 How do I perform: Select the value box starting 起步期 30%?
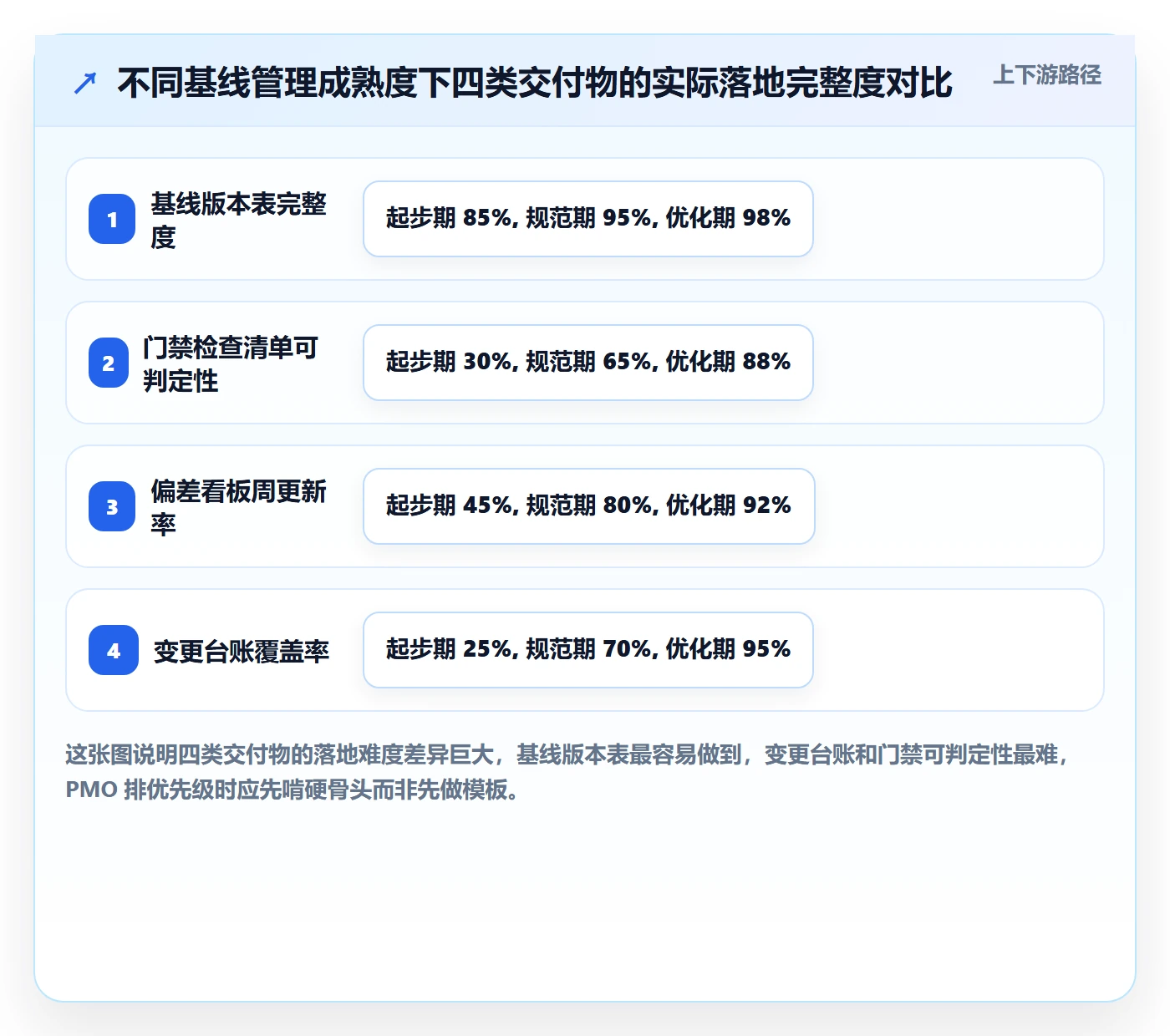[x=588, y=363]
